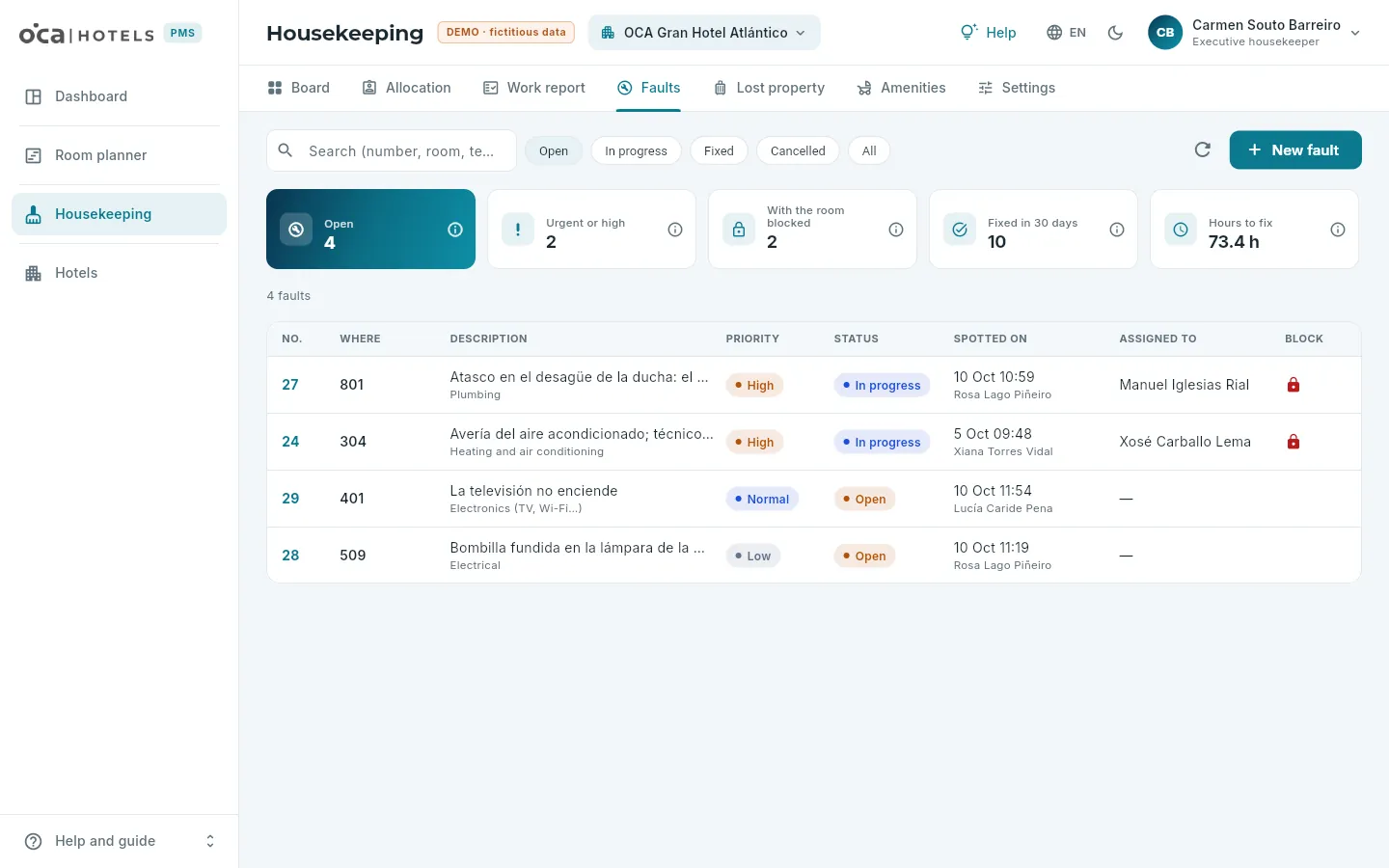Click the refresh faults icon
The width and height of the screenshot is (1389, 868).
(1202, 149)
